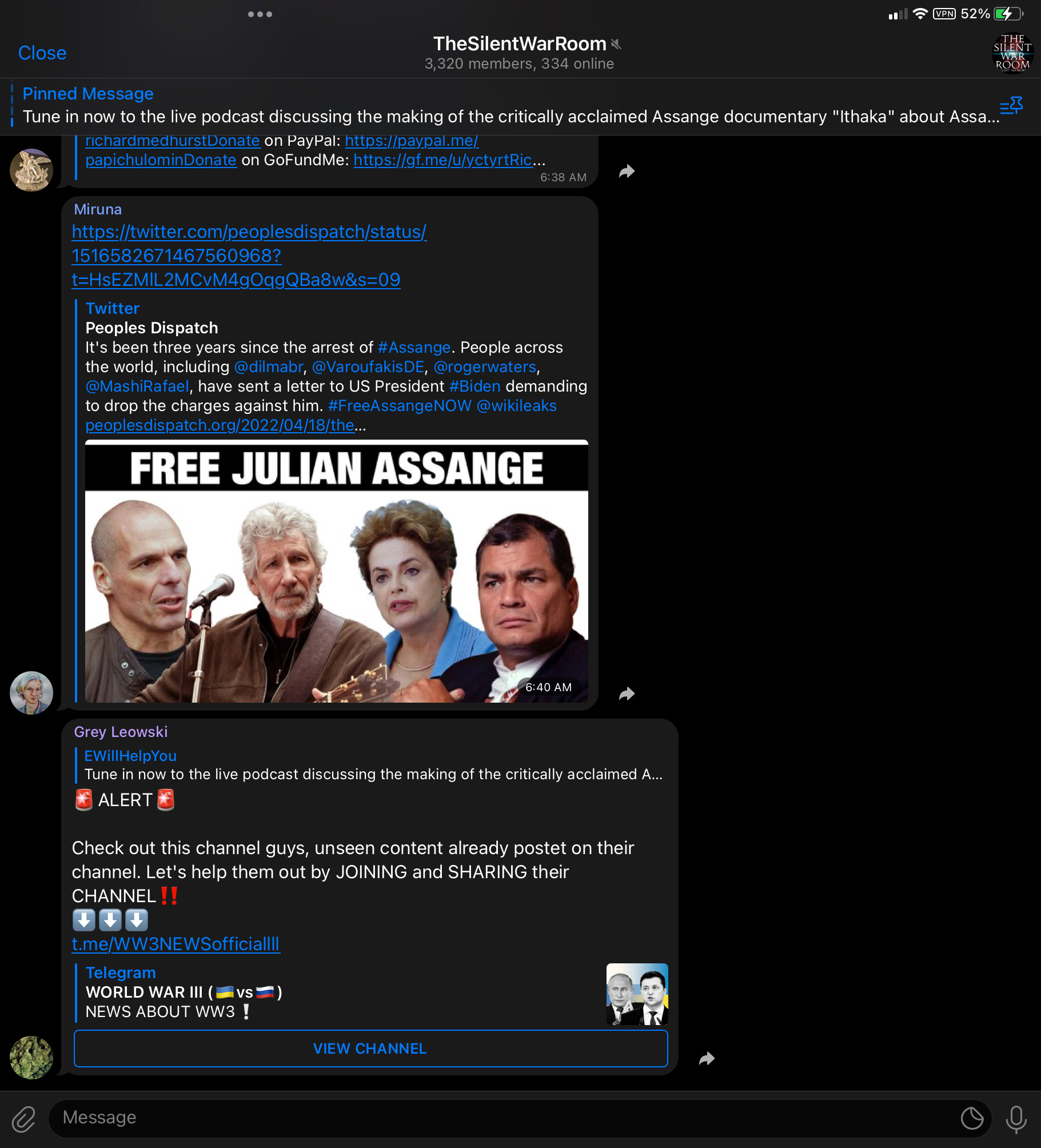Open the gf.me GoFundMe link
The width and height of the screenshot is (1041, 1148).
[x=443, y=160]
